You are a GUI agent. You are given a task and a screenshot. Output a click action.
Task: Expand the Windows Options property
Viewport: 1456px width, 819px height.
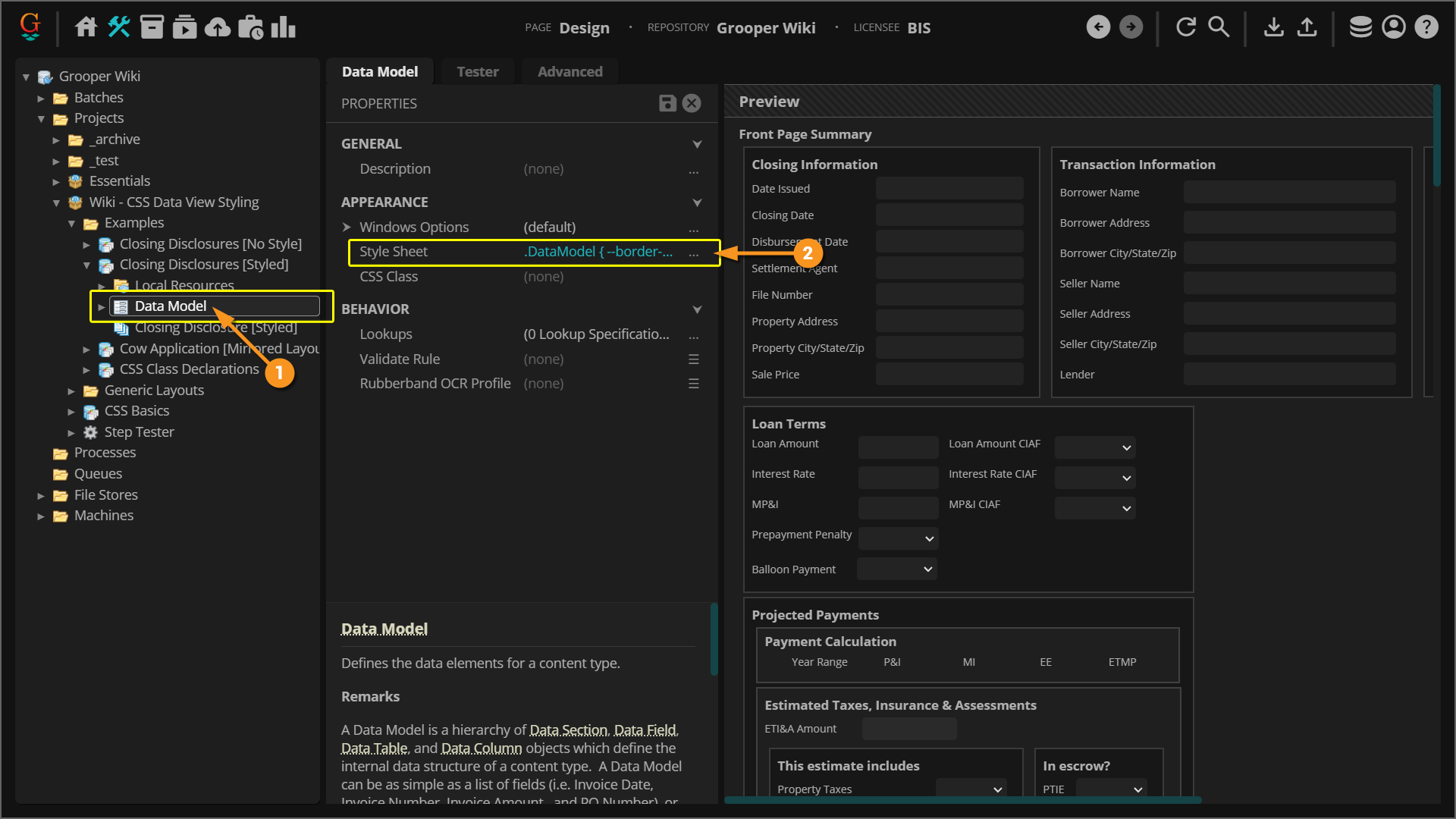click(347, 227)
